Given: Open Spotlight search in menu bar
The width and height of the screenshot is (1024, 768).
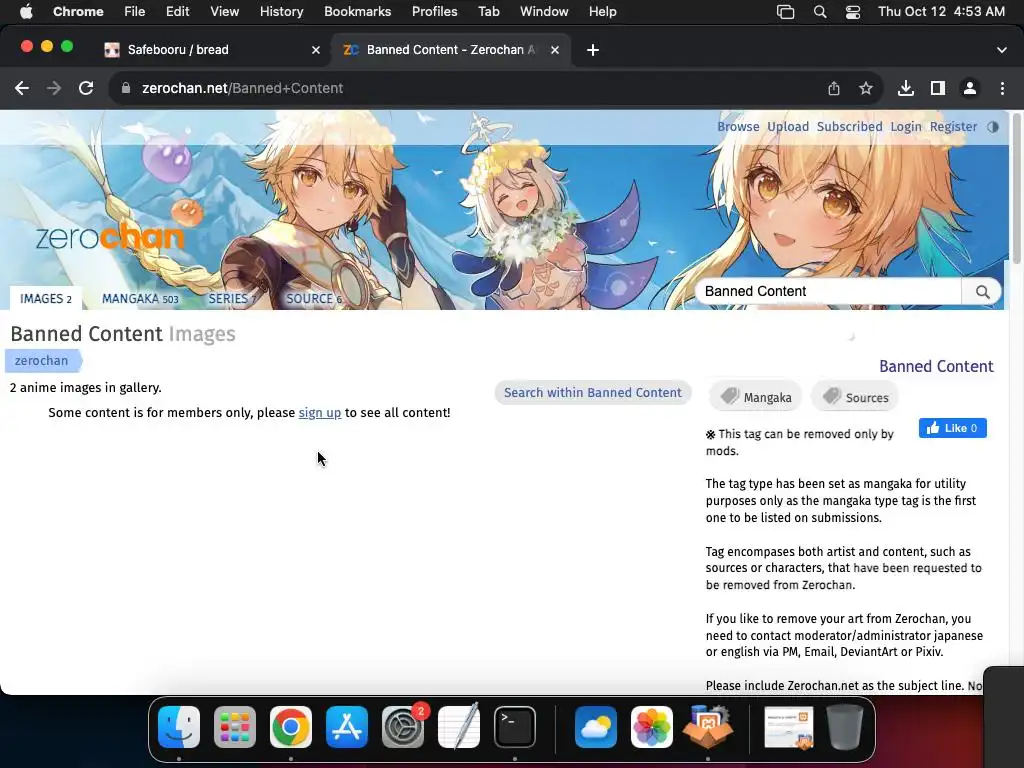Looking at the screenshot, I should click(x=820, y=12).
